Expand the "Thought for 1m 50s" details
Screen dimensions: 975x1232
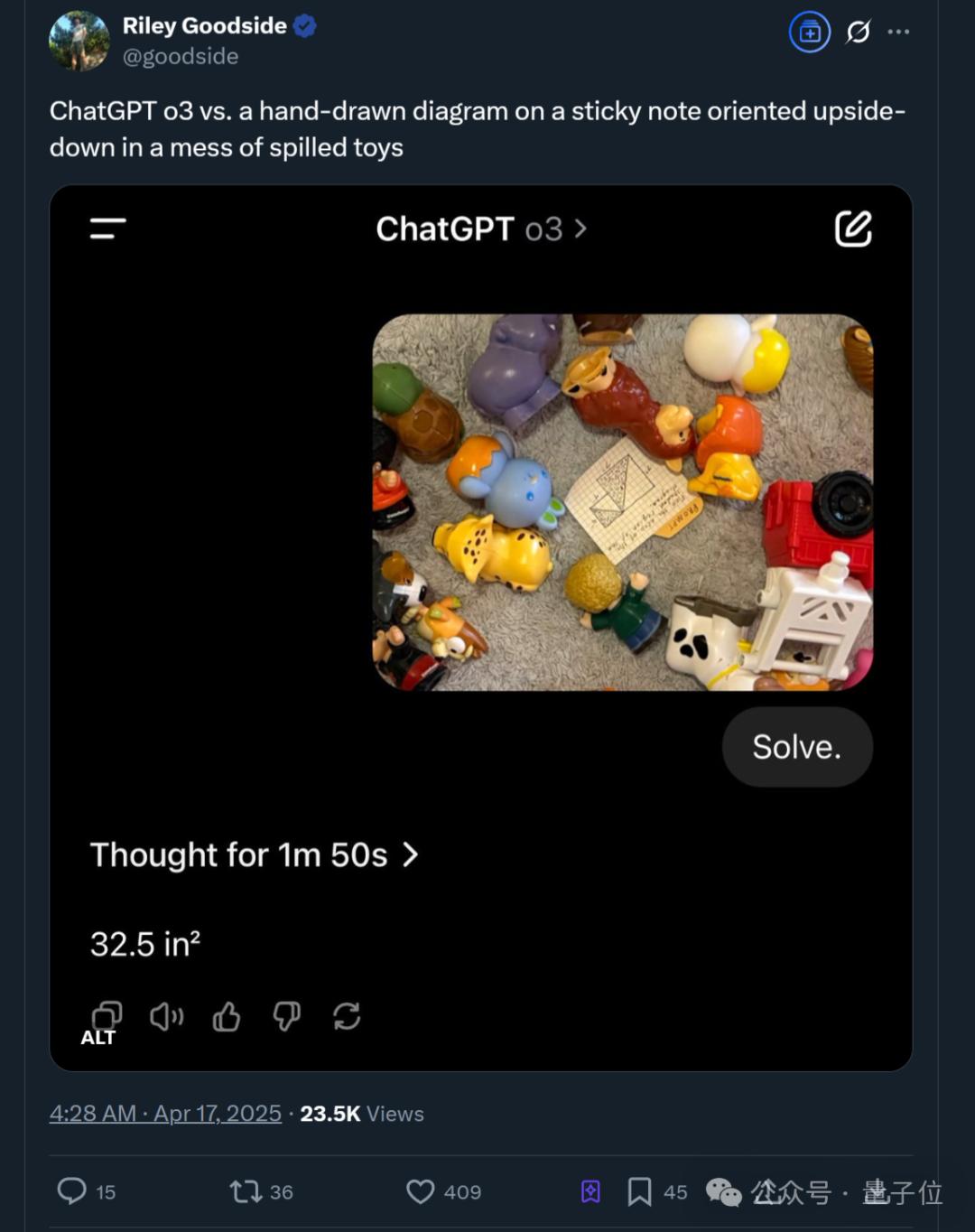pyautogui.click(x=254, y=854)
